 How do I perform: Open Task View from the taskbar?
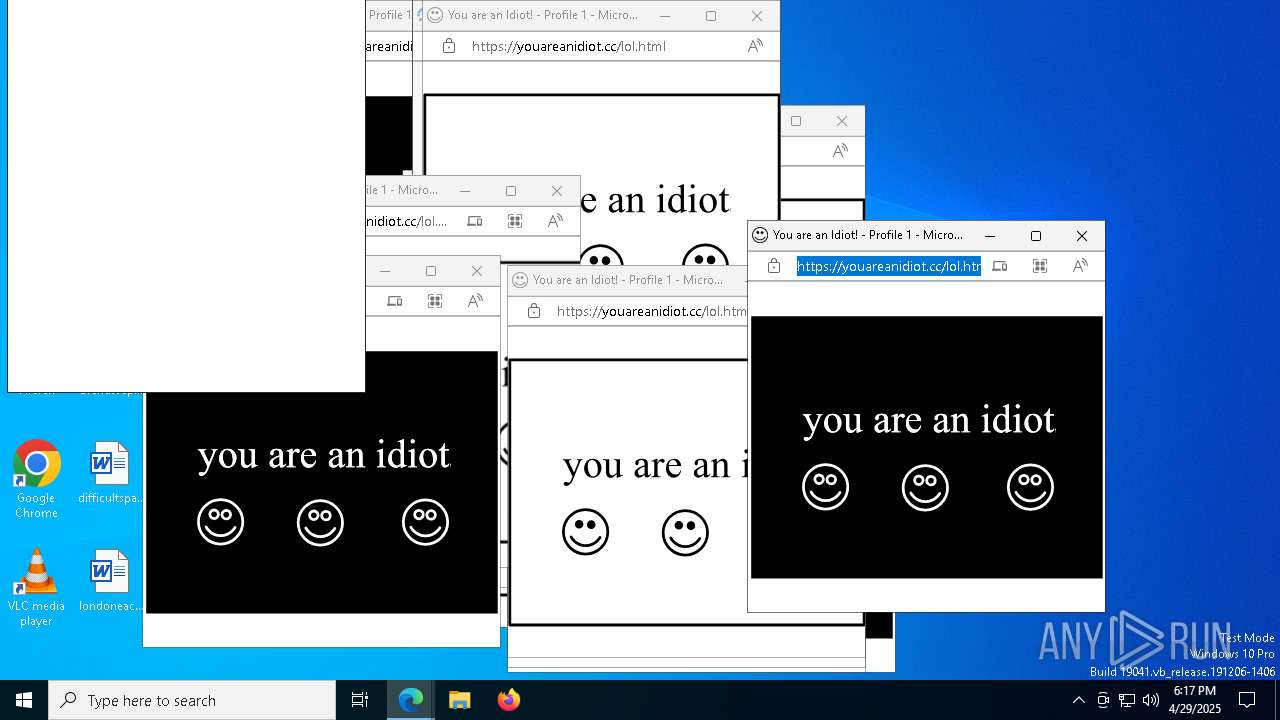[360, 700]
